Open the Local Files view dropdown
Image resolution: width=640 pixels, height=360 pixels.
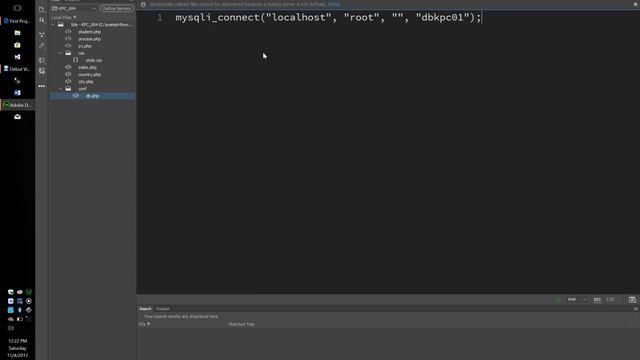(64, 18)
